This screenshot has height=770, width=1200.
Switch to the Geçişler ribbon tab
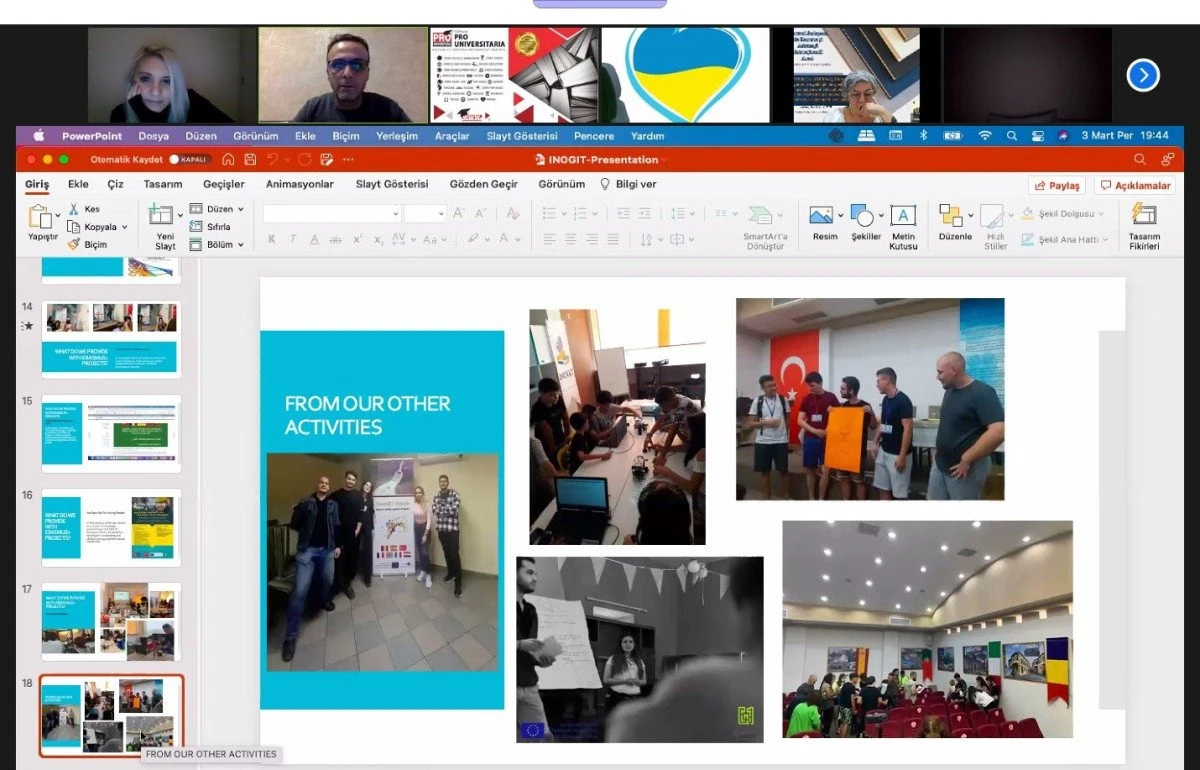click(224, 184)
